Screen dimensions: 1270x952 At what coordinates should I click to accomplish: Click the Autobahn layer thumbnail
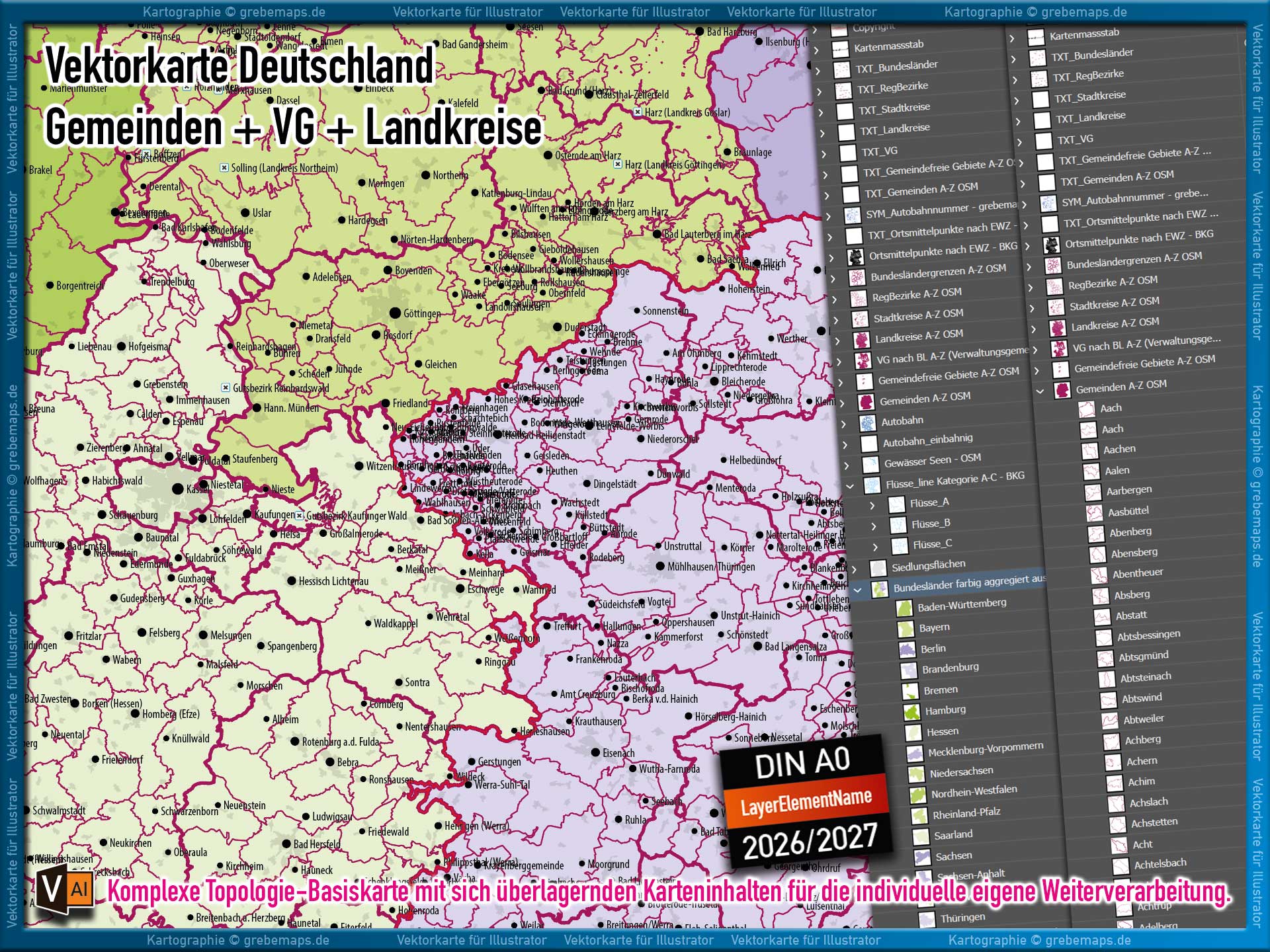(x=867, y=423)
